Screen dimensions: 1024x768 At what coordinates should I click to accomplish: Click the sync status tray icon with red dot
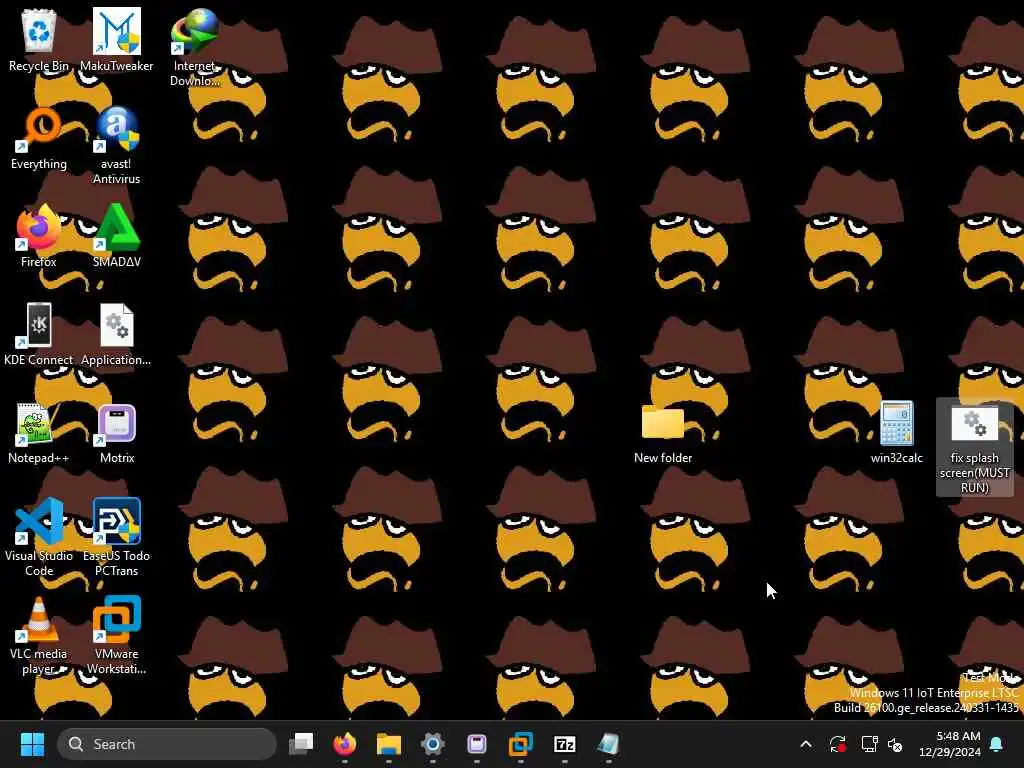pos(838,744)
